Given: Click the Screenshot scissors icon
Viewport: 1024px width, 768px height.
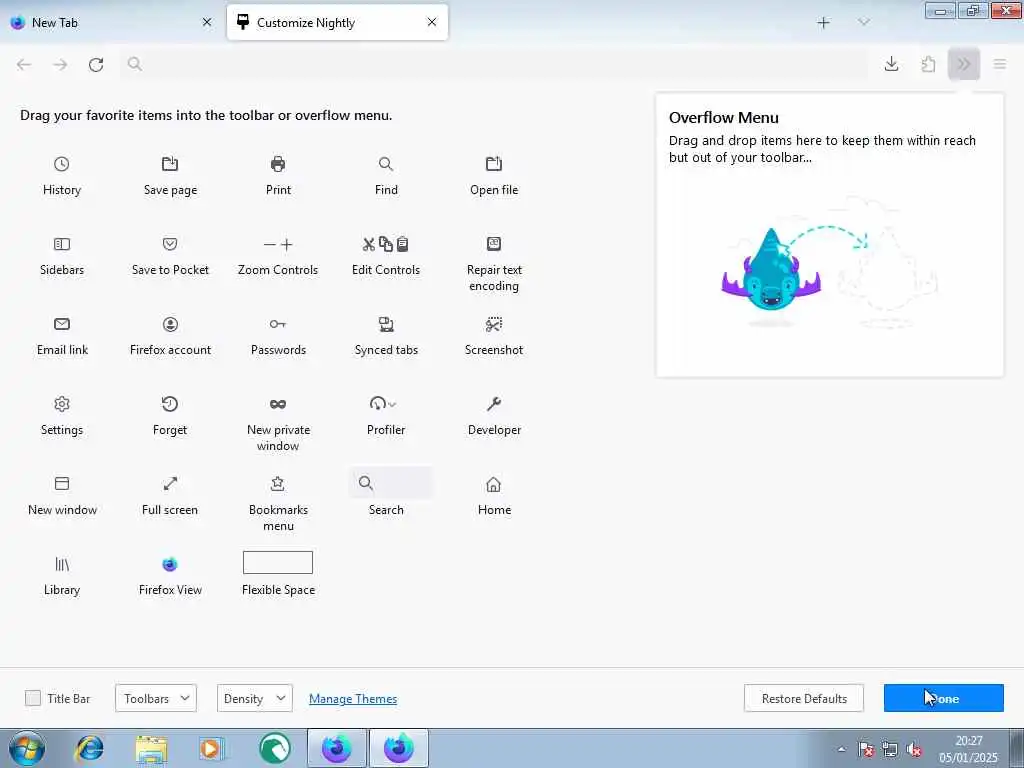Looking at the screenshot, I should pyautogui.click(x=494, y=324).
